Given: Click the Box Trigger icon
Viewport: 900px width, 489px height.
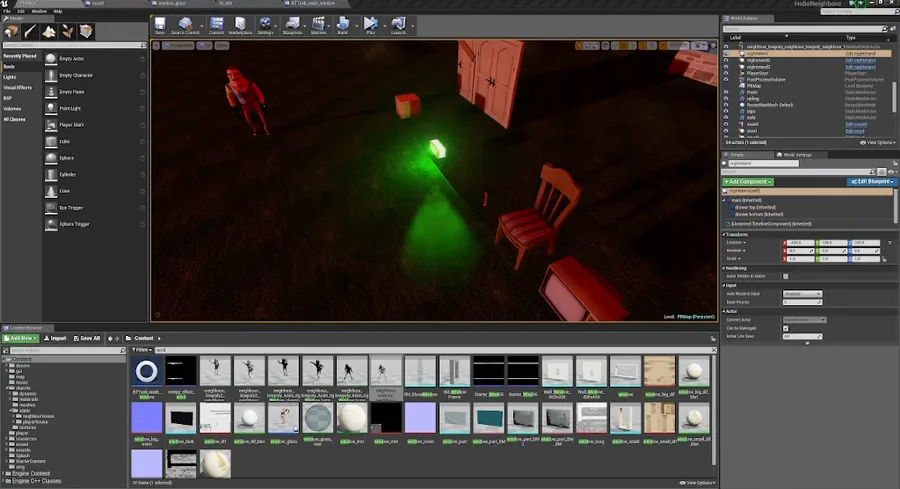Looking at the screenshot, I should coord(51,208).
